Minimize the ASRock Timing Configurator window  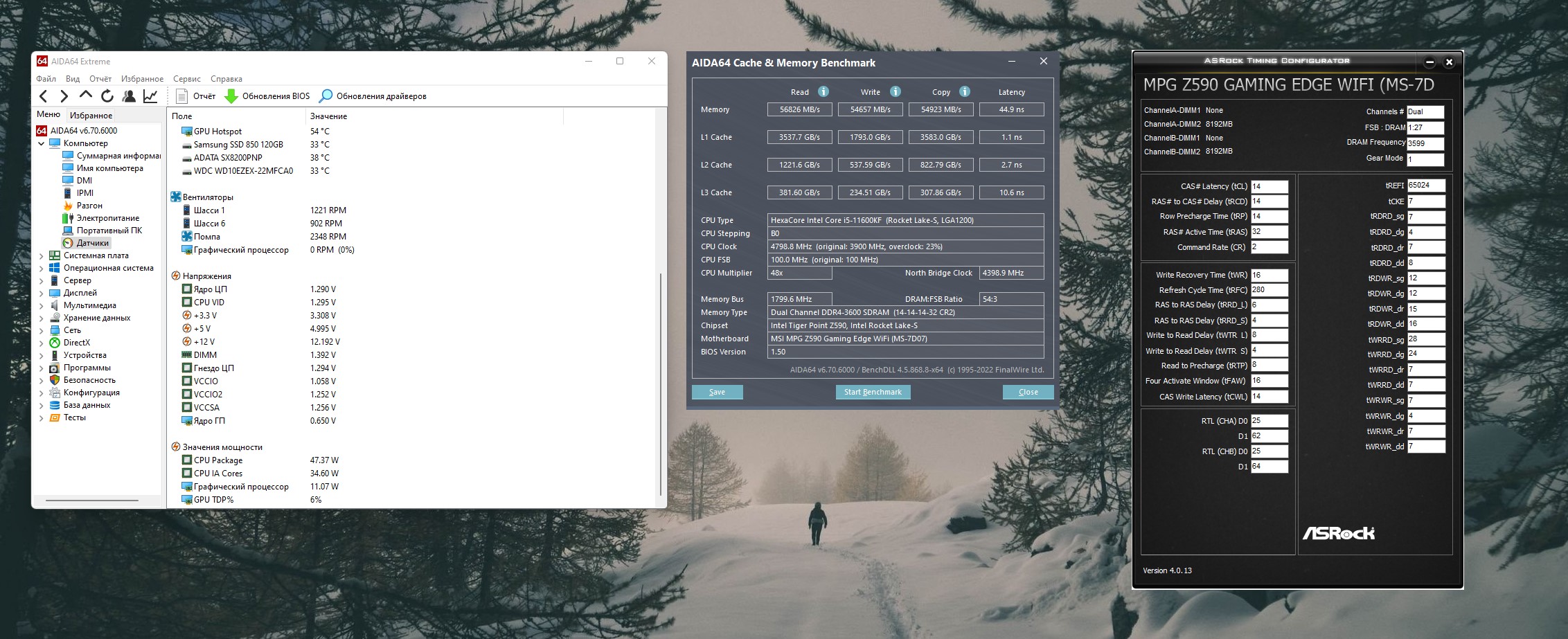pos(1429,62)
